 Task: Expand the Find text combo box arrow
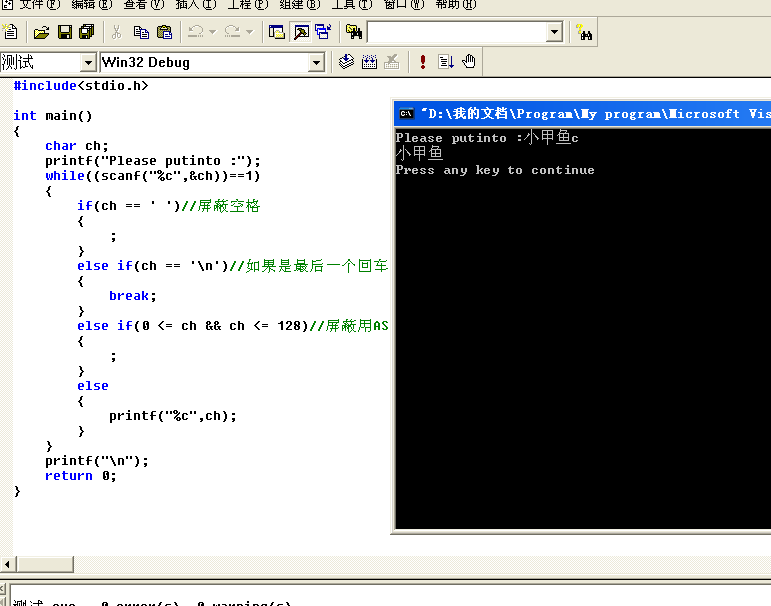coord(554,32)
